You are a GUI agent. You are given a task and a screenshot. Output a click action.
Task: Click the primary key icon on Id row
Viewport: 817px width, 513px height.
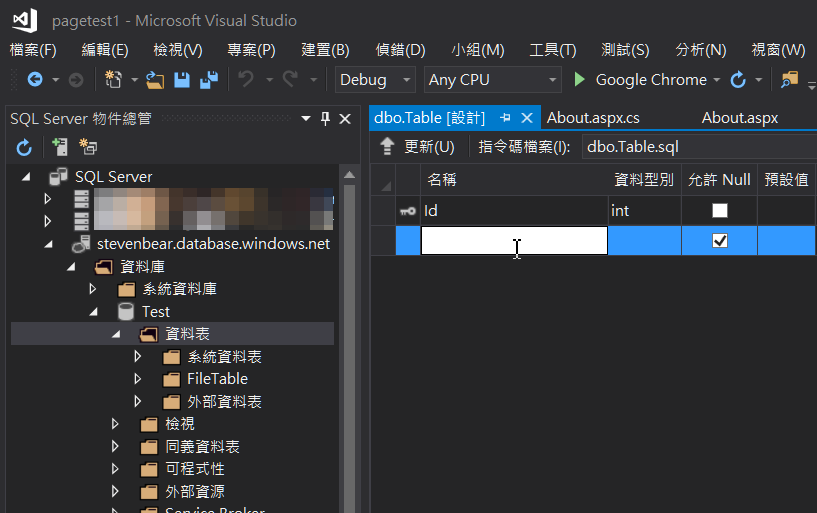407,211
